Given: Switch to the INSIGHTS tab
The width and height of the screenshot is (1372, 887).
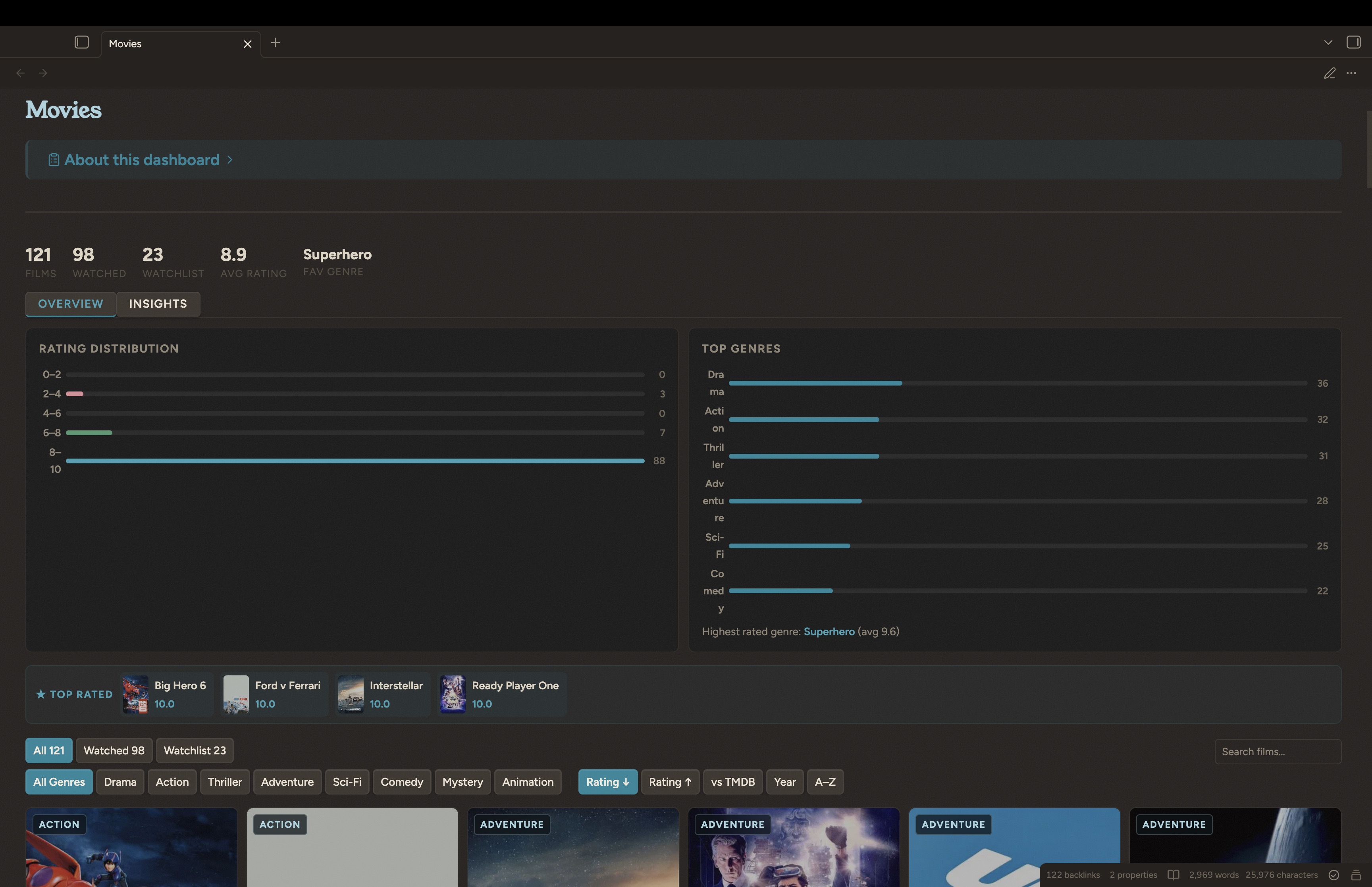Looking at the screenshot, I should pyautogui.click(x=158, y=303).
